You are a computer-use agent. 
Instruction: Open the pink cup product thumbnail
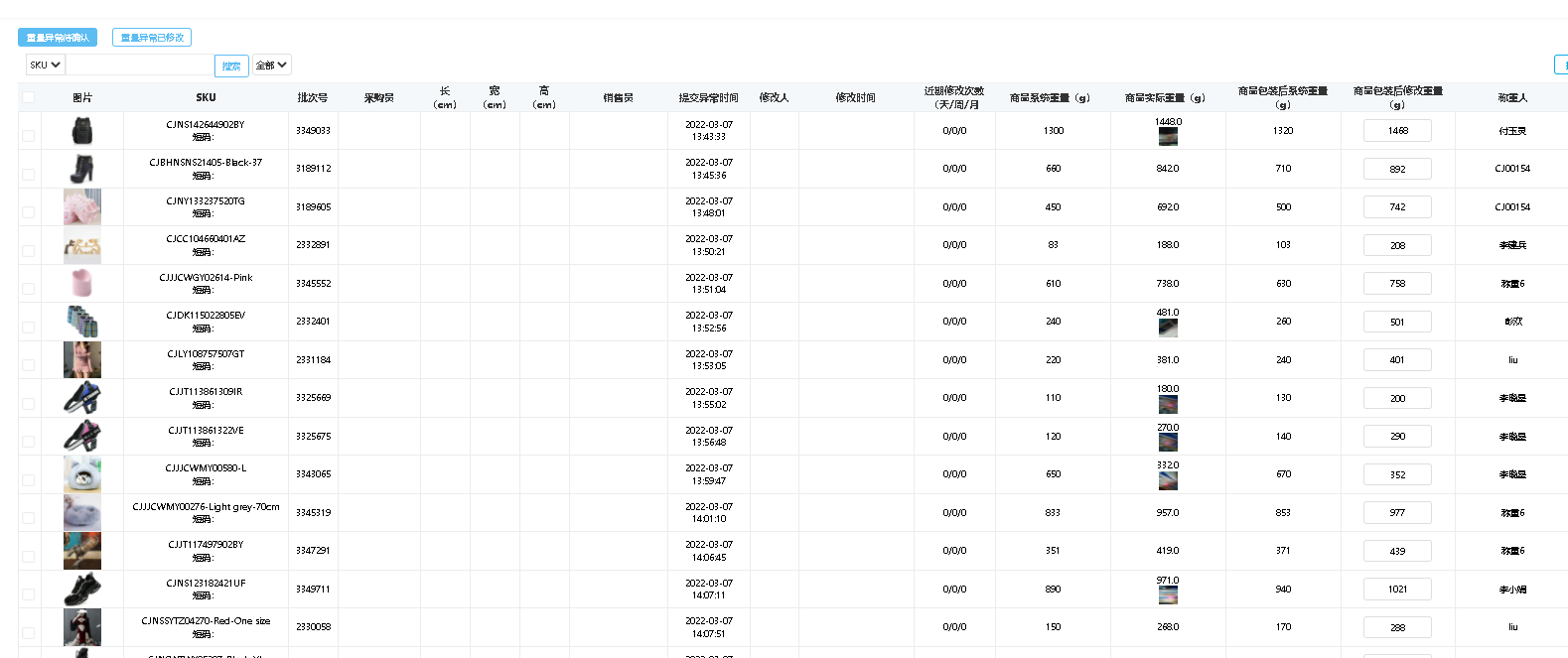pyautogui.click(x=82, y=283)
